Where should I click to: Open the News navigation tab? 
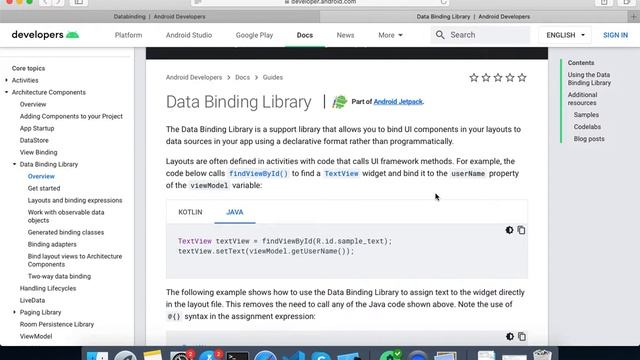click(x=345, y=35)
